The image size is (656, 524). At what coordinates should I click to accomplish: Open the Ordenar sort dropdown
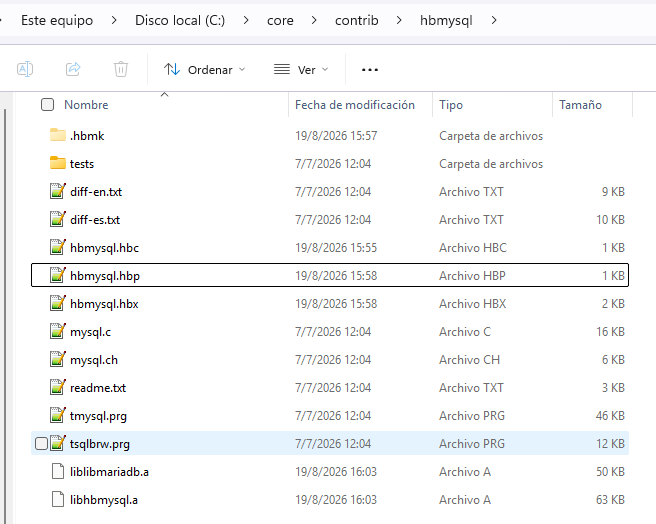click(204, 69)
